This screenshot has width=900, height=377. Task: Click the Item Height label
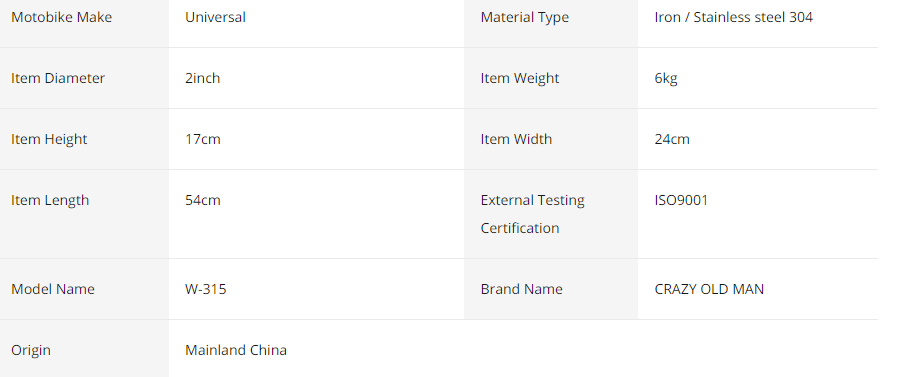[x=49, y=139]
